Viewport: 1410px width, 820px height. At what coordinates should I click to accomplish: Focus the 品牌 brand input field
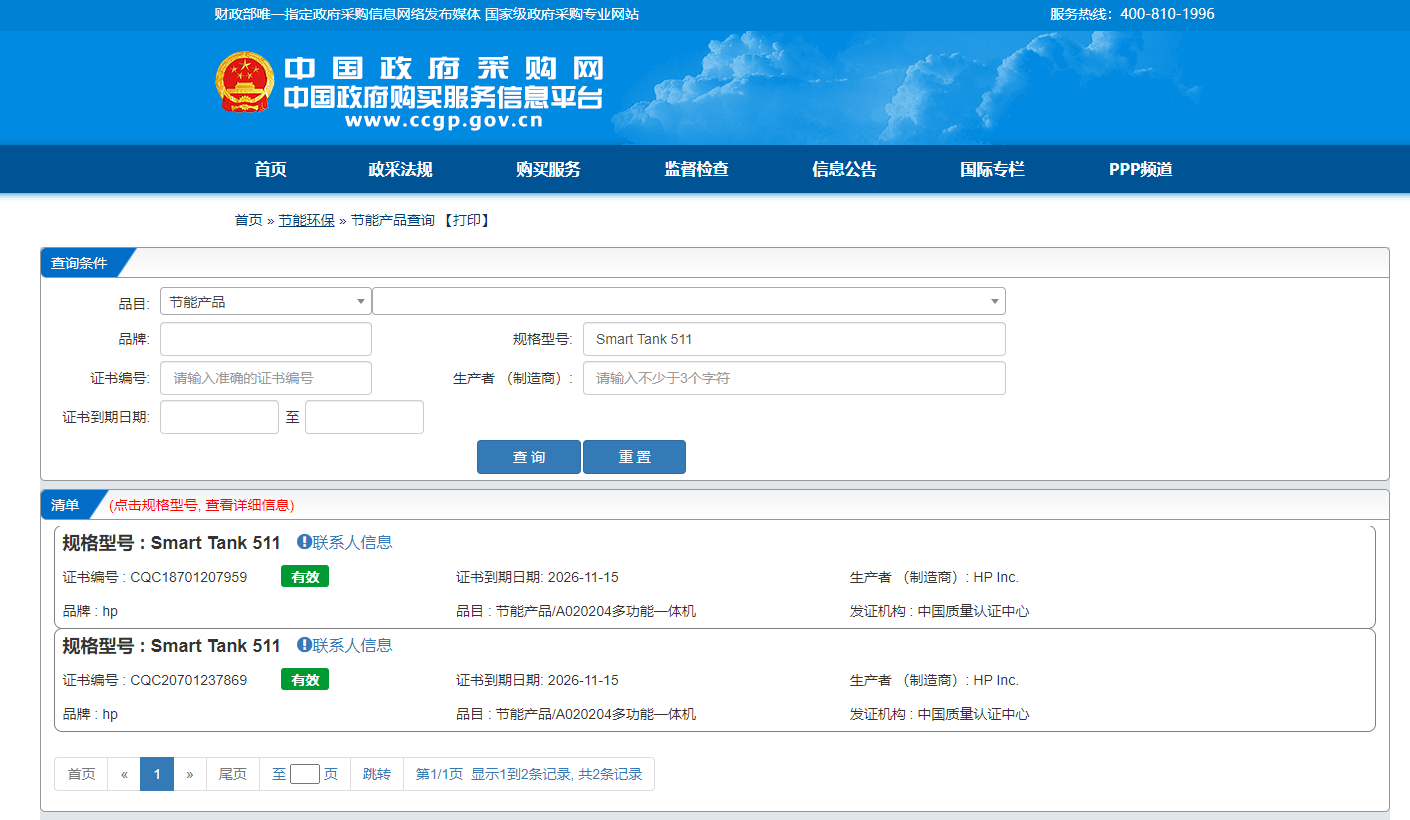[x=265, y=339]
